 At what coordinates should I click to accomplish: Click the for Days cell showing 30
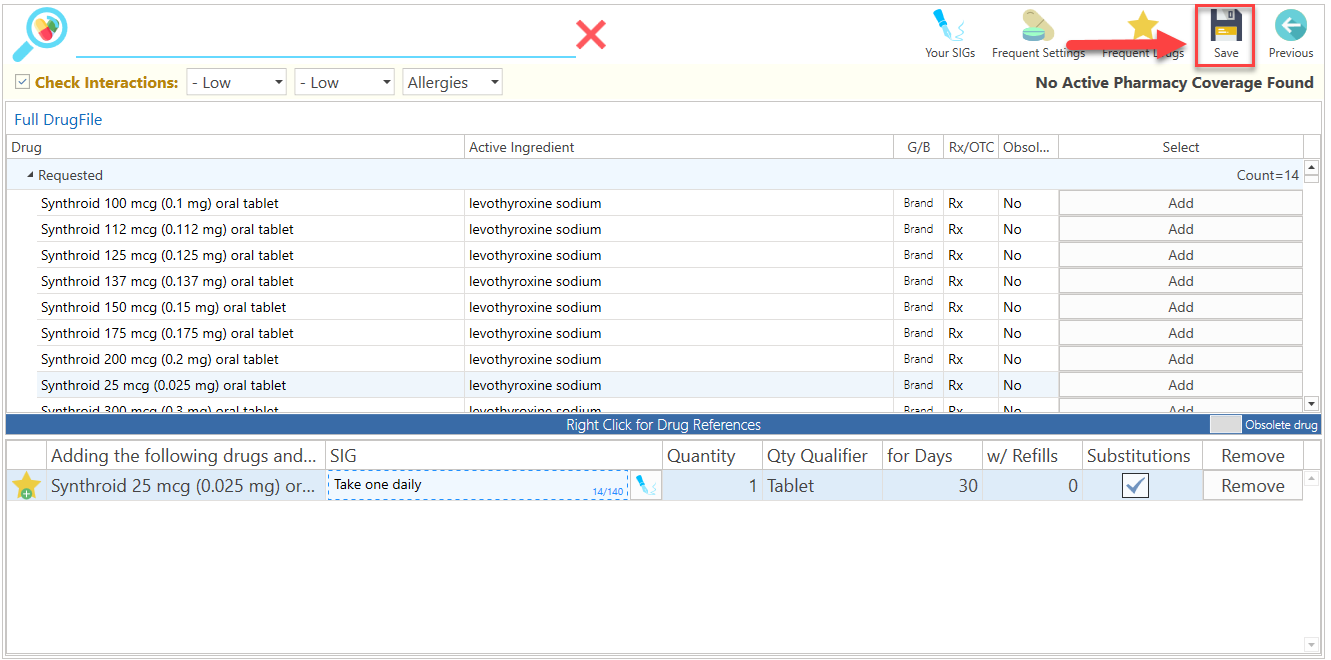(932, 485)
